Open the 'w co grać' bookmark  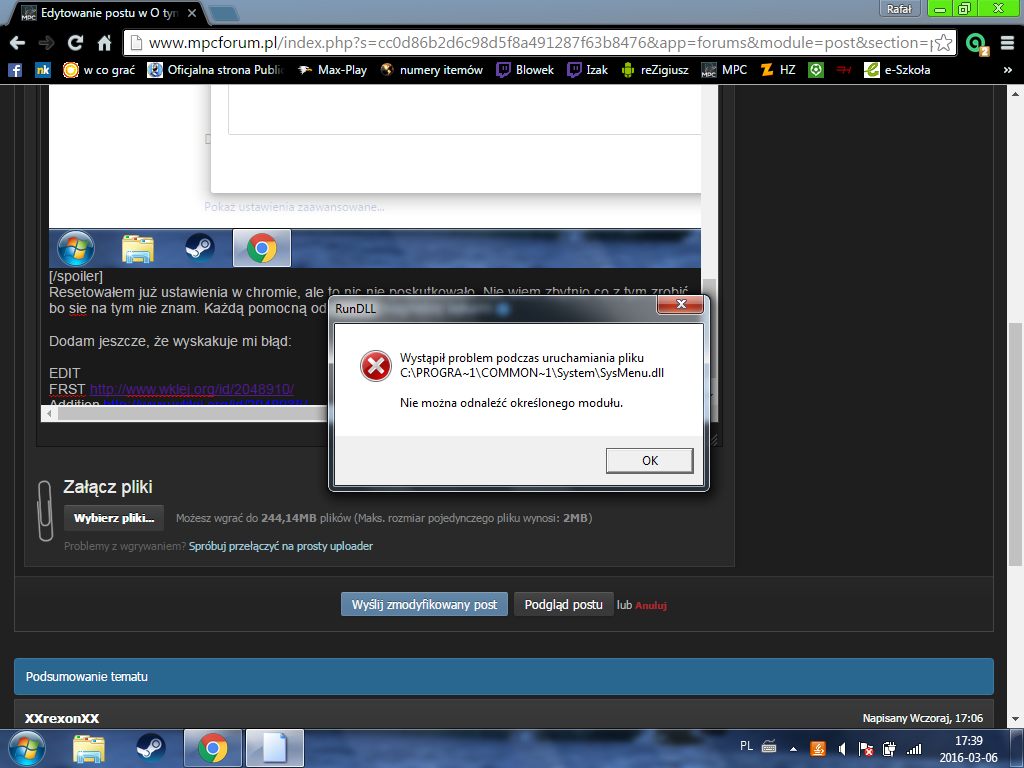tap(99, 70)
